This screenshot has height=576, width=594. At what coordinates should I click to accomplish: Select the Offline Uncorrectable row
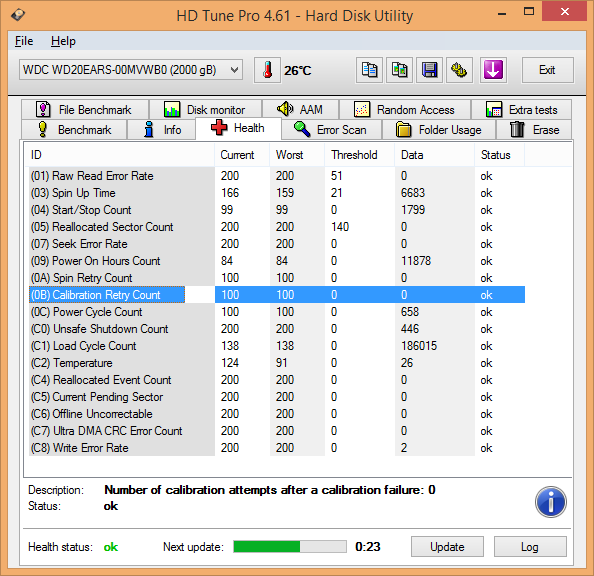click(x=277, y=414)
